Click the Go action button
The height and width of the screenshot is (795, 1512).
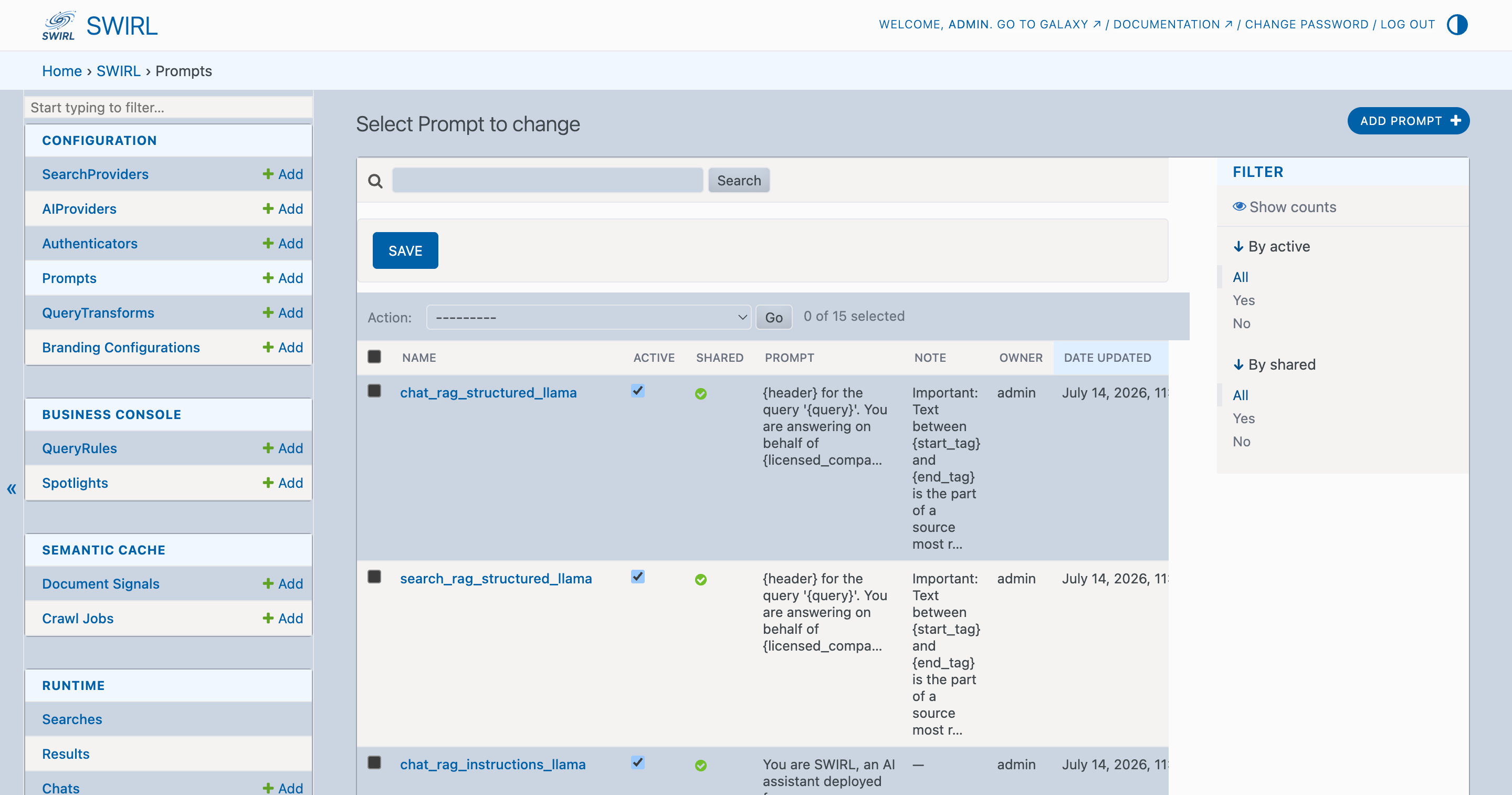pyautogui.click(x=774, y=317)
